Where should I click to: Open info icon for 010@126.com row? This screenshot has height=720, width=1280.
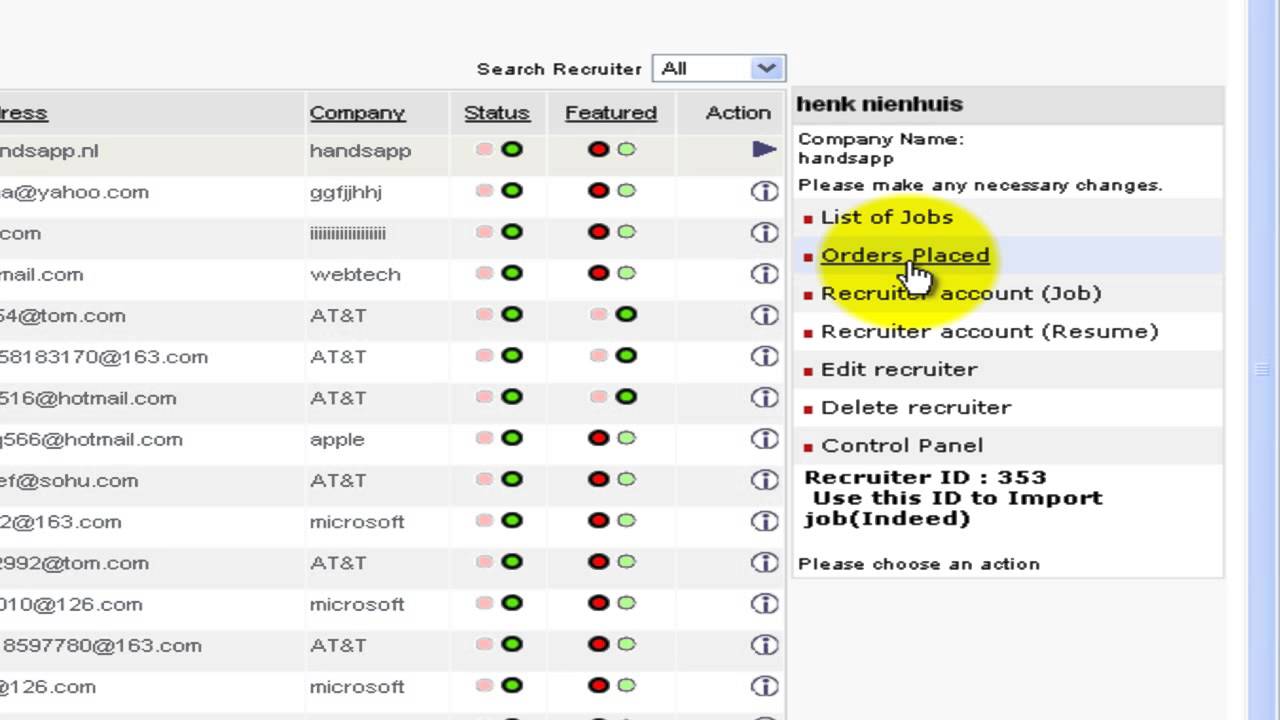click(x=764, y=604)
